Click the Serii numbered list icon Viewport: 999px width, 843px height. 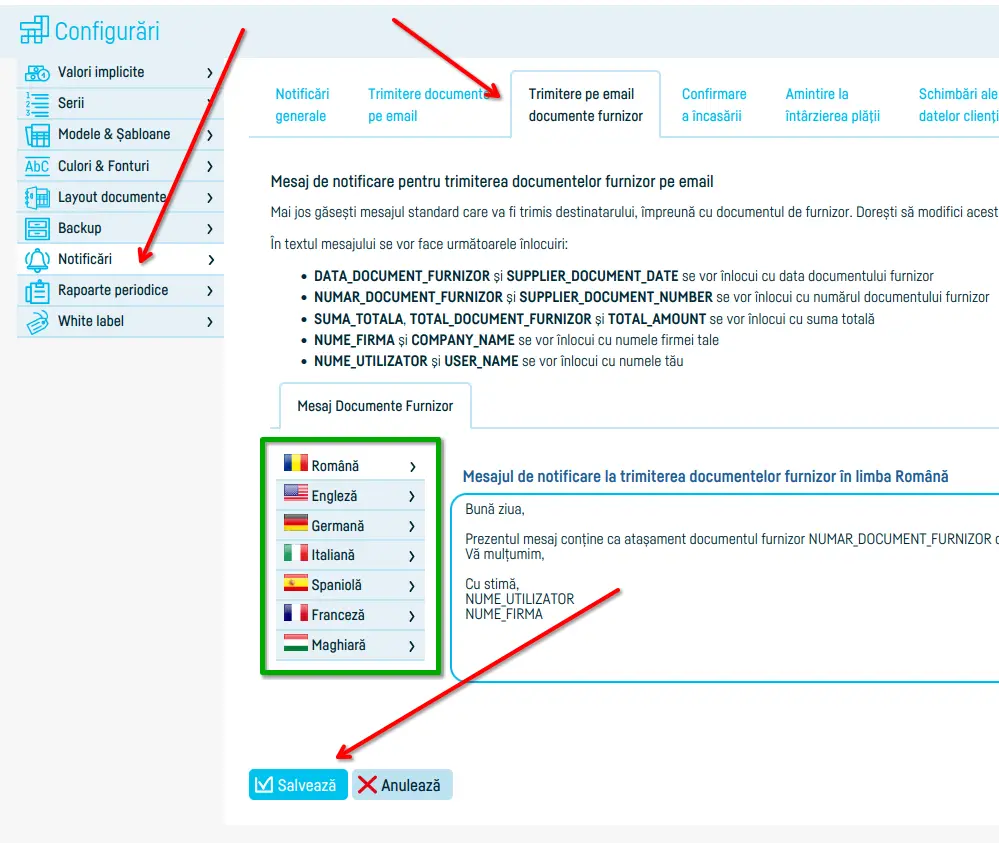(37, 104)
